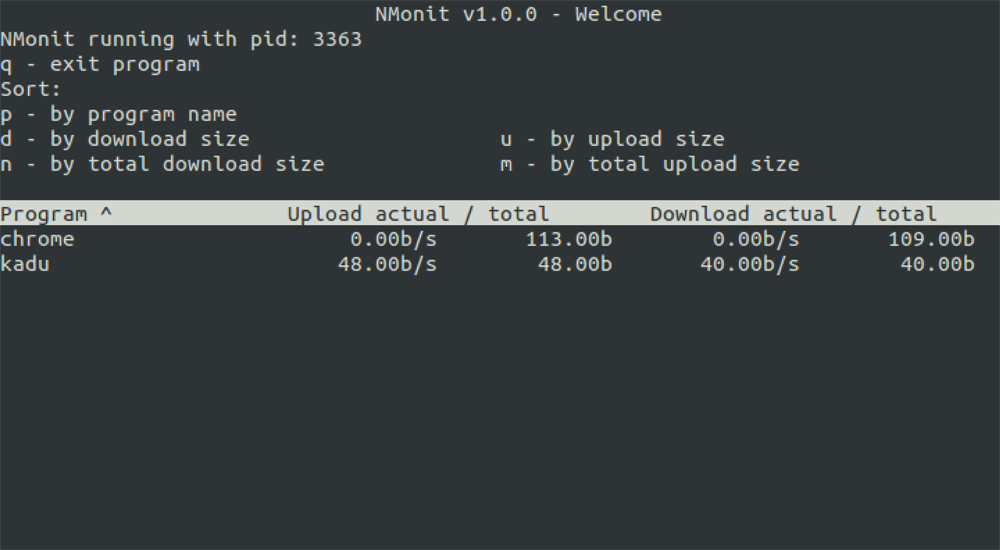Click the sort caret next to Program

(107, 212)
